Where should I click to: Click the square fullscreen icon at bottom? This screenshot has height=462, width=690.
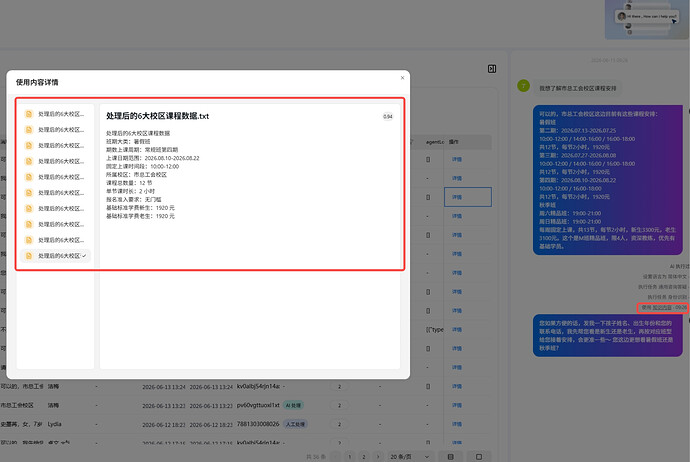coord(479,457)
